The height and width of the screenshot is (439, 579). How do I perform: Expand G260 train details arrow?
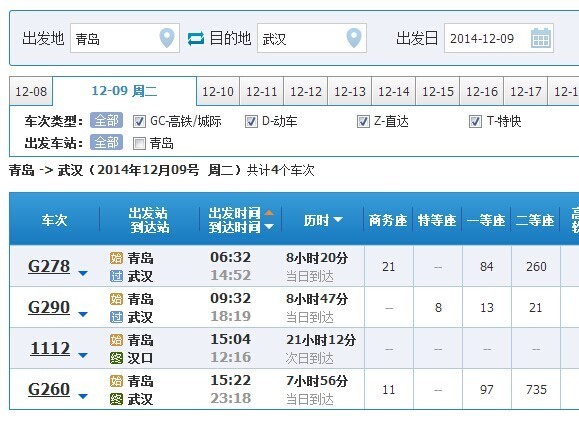(x=83, y=396)
